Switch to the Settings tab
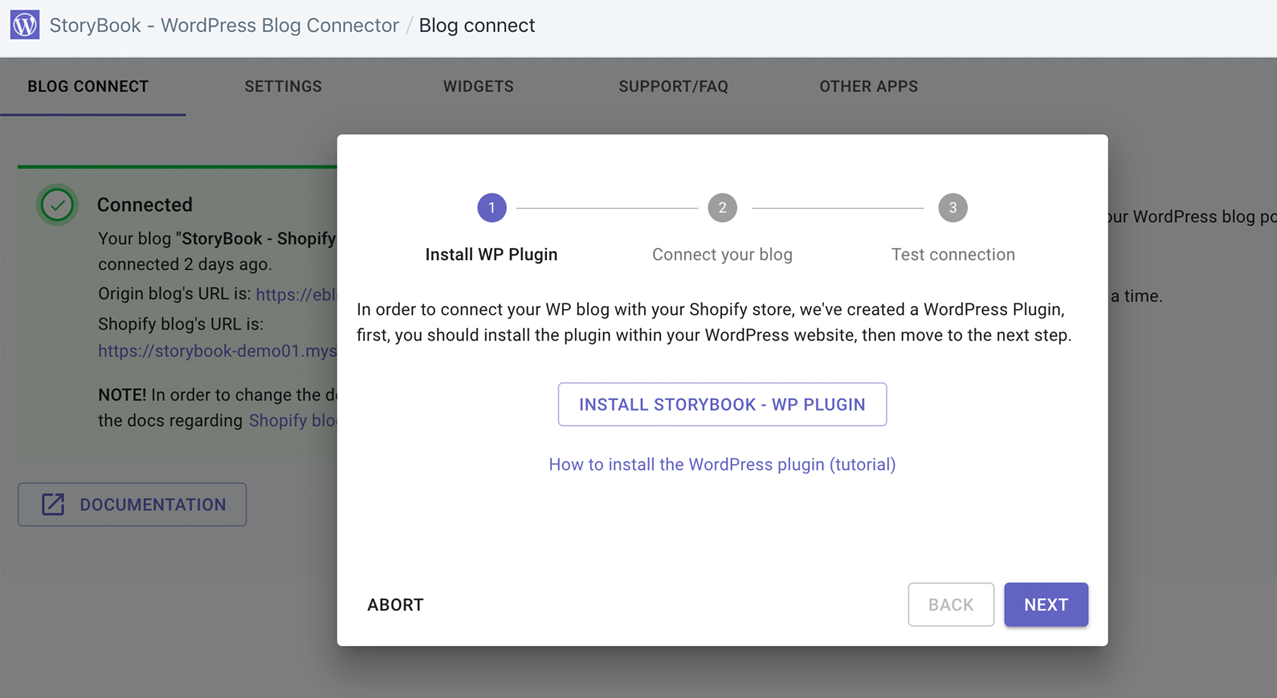 (x=283, y=87)
